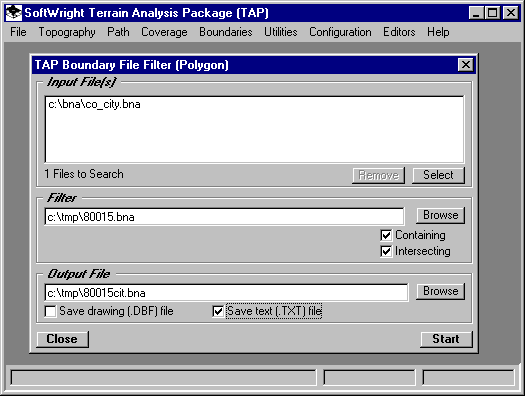525x396 pixels.
Task: Open the Utilities menu
Action: (x=281, y=32)
